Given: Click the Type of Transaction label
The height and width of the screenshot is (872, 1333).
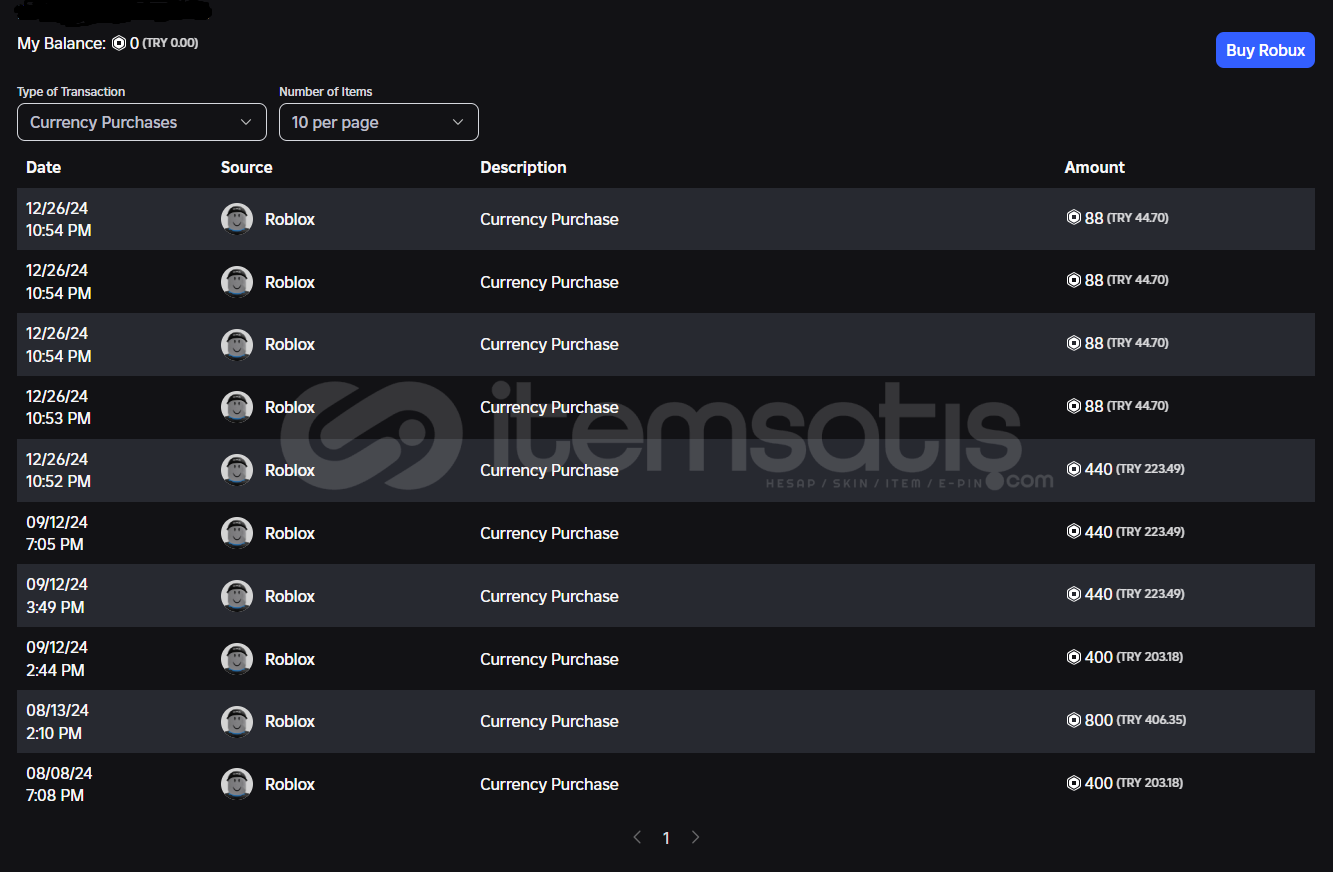Looking at the screenshot, I should 71,91.
